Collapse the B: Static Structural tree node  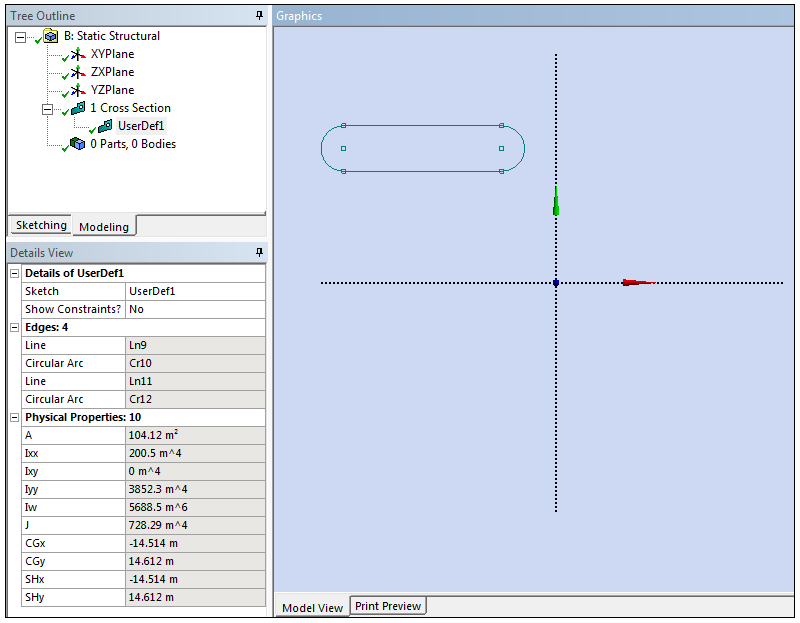[x=20, y=36]
